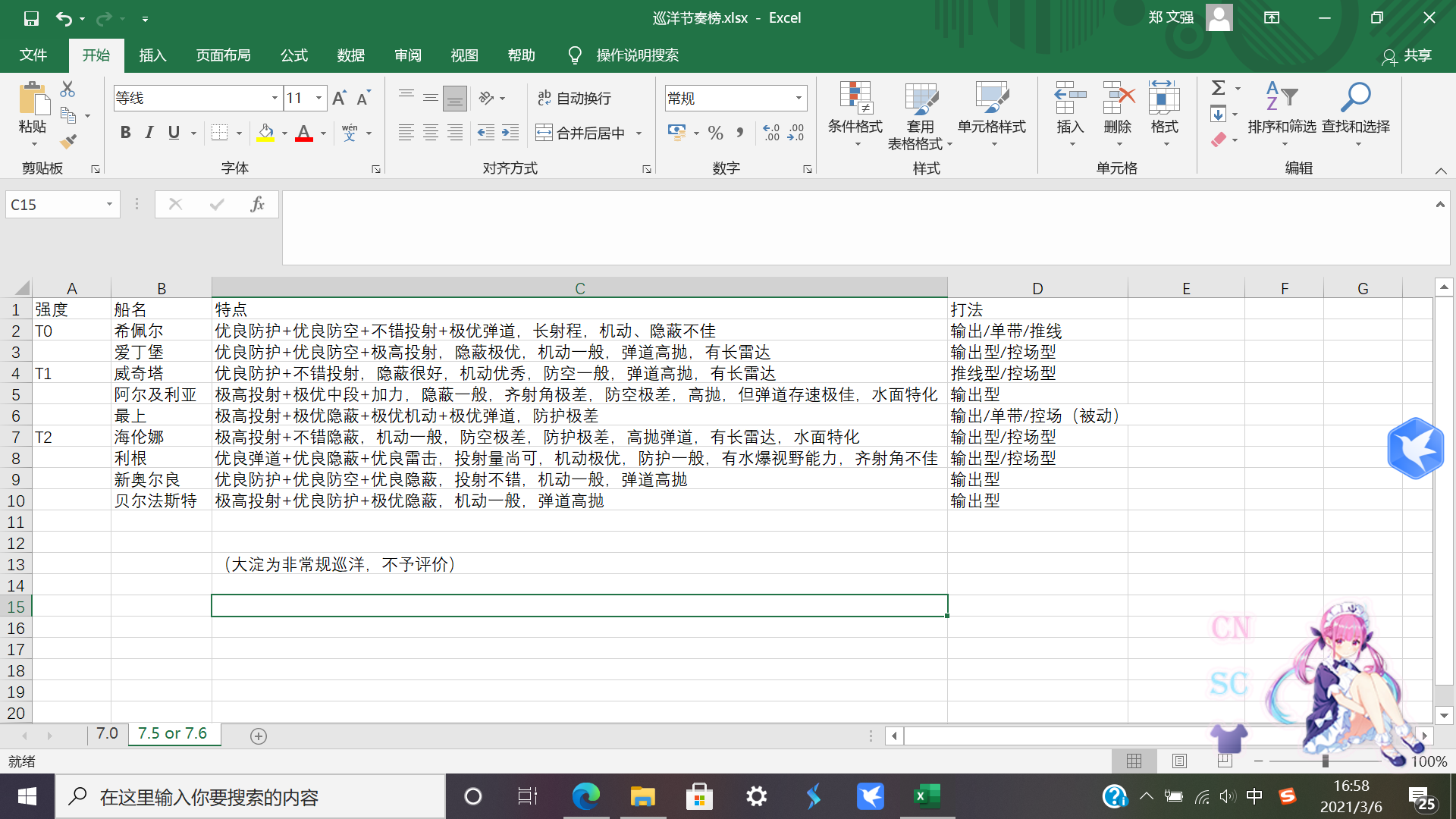The height and width of the screenshot is (819, 1456).
Task: Switch to the Page Layout (页面布局) tab
Action: (223, 55)
